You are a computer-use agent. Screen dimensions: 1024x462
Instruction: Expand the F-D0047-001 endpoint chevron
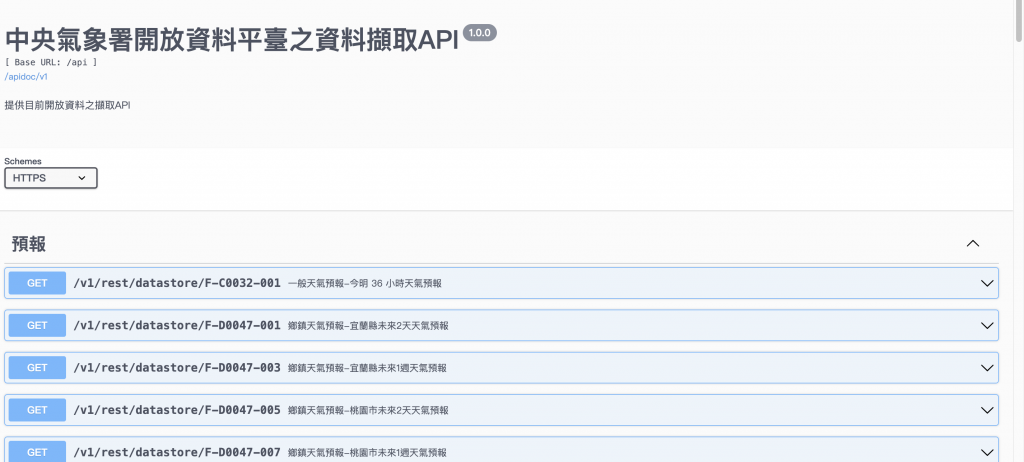click(987, 325)
